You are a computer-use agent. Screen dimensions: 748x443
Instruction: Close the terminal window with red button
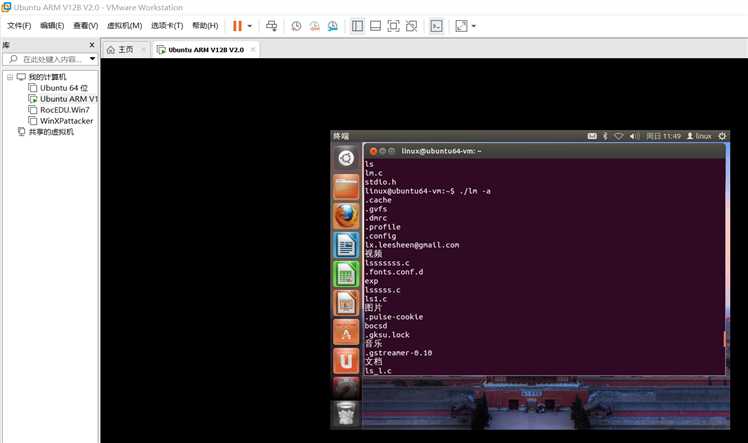click(x=373, y=151)
